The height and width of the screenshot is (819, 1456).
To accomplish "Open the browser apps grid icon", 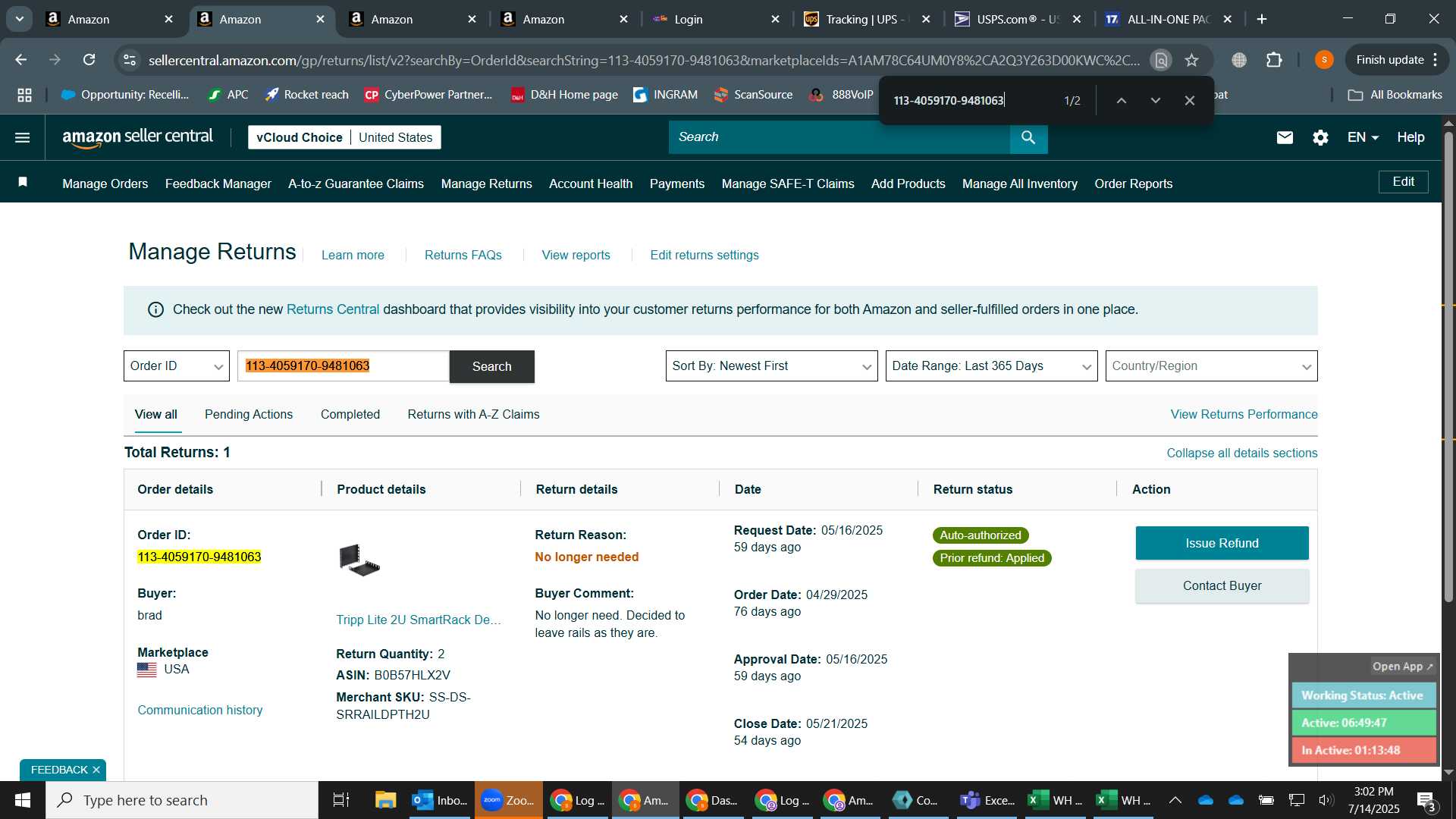I will 24,95.
